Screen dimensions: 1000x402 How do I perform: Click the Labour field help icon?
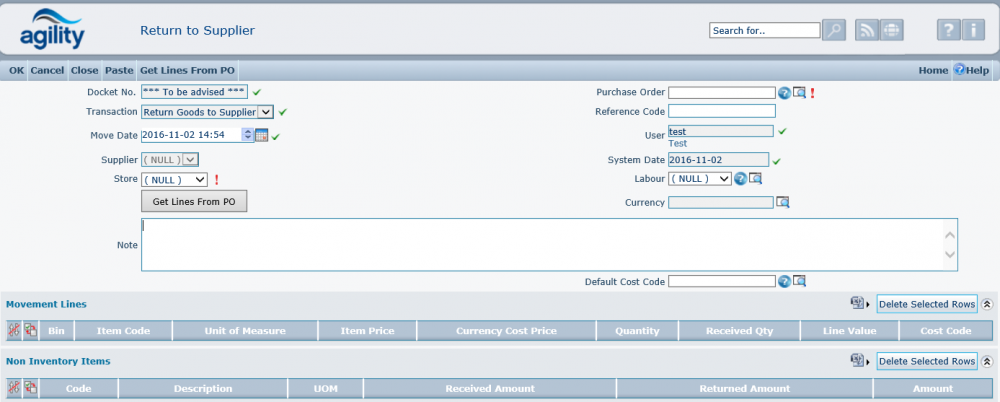[741, 179]
